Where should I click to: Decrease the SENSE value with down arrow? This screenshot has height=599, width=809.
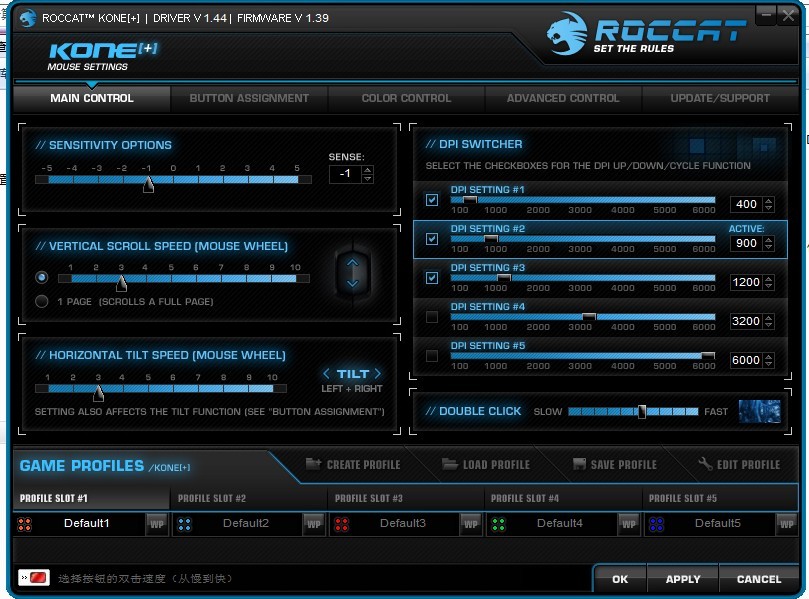click(x=367, y=179)
